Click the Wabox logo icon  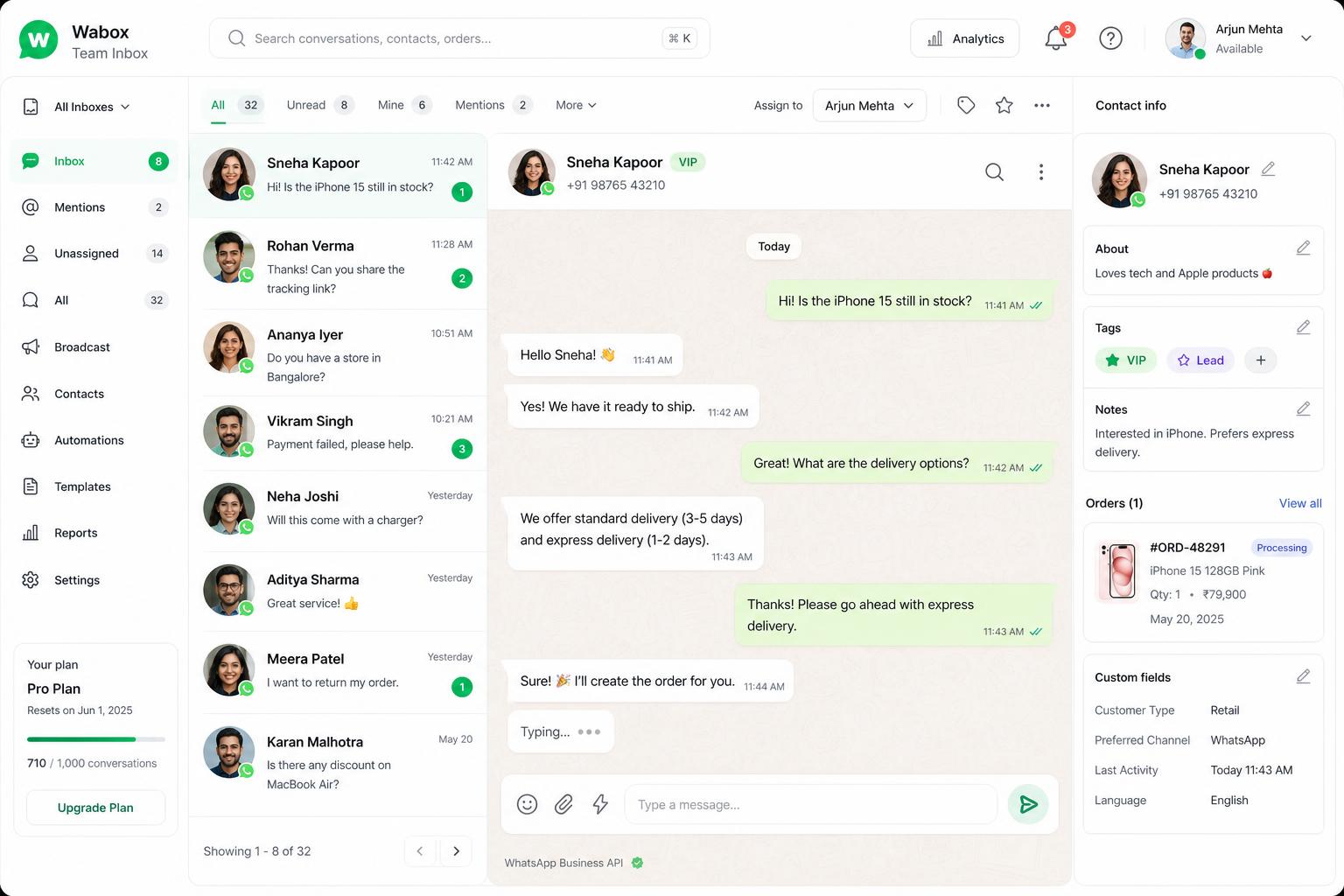[x=38, y=39]
